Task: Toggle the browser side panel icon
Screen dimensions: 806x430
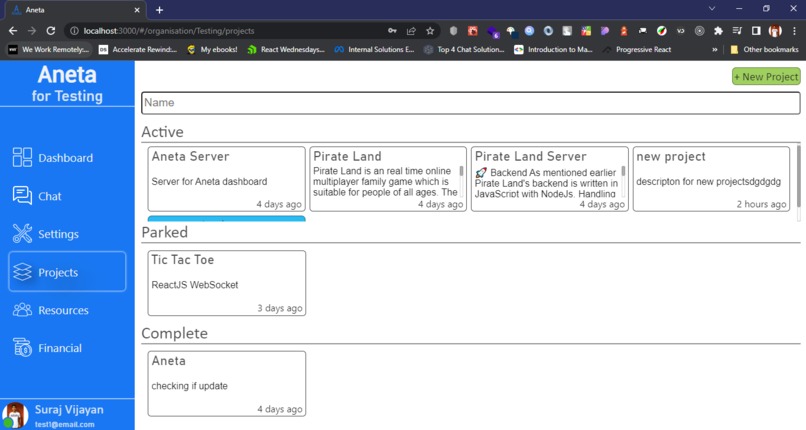Action: [756, 31]
